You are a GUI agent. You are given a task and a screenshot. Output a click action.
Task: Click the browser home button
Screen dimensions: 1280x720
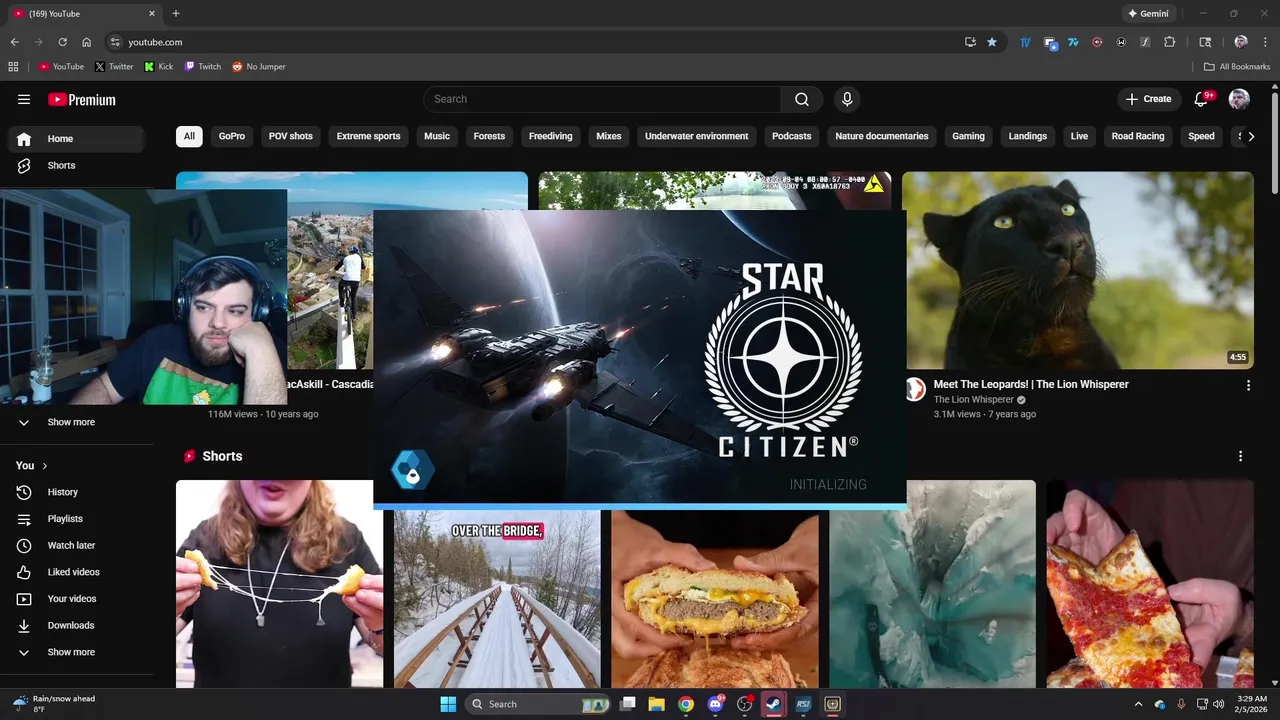click(x=87, y=42)
